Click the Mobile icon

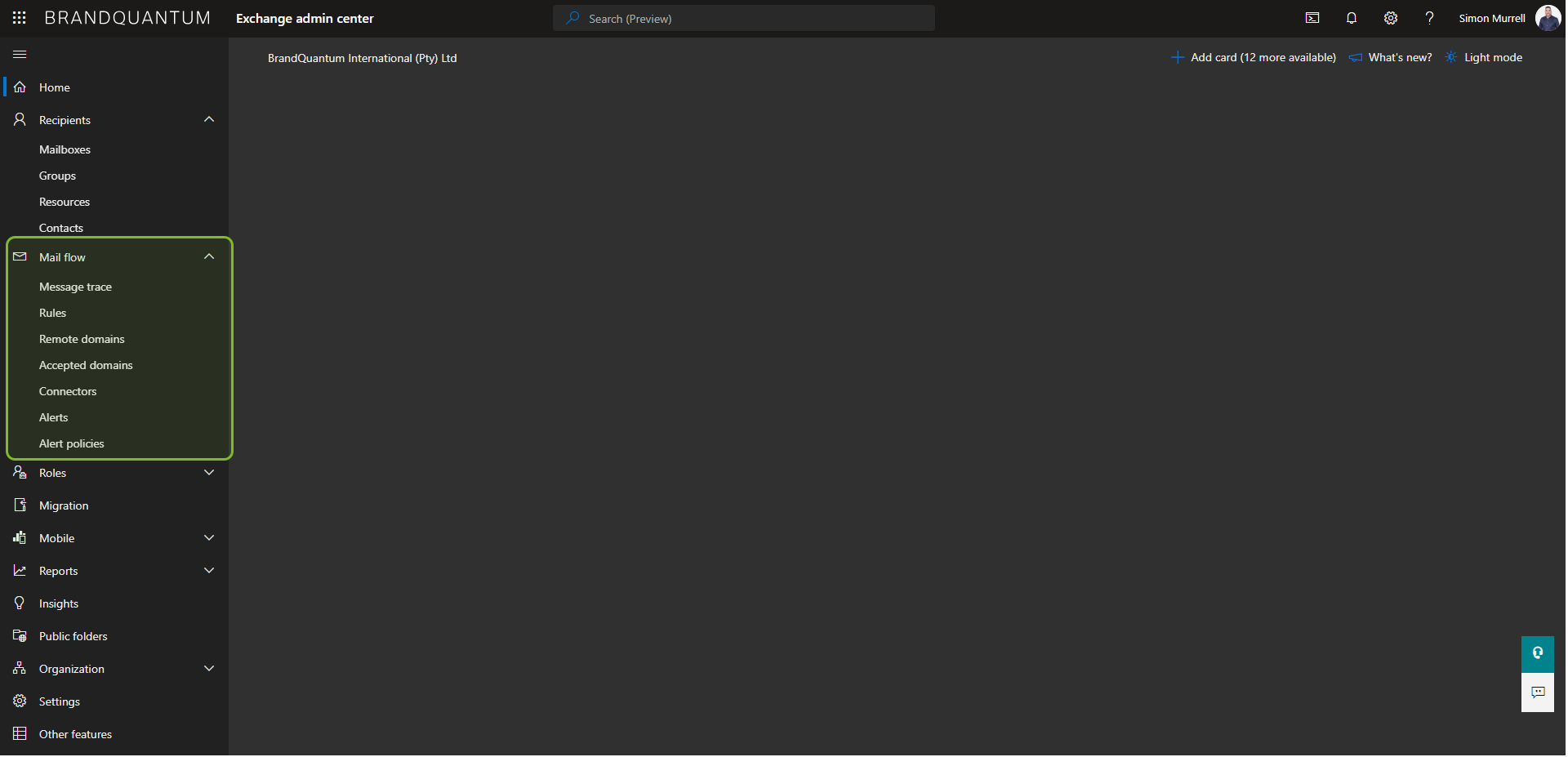[20, 538]
